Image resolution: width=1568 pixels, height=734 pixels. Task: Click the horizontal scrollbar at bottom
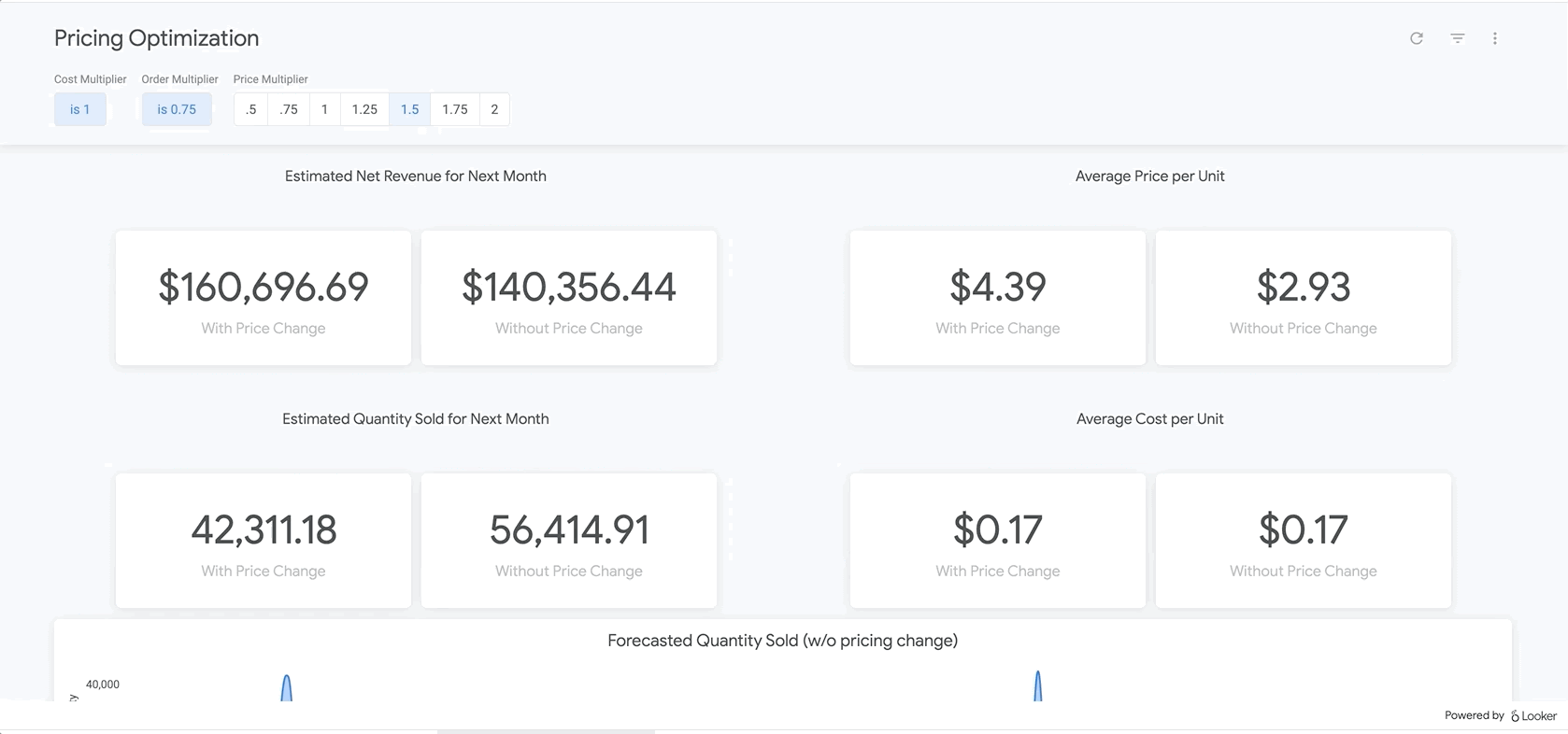[x=546, y=731]
